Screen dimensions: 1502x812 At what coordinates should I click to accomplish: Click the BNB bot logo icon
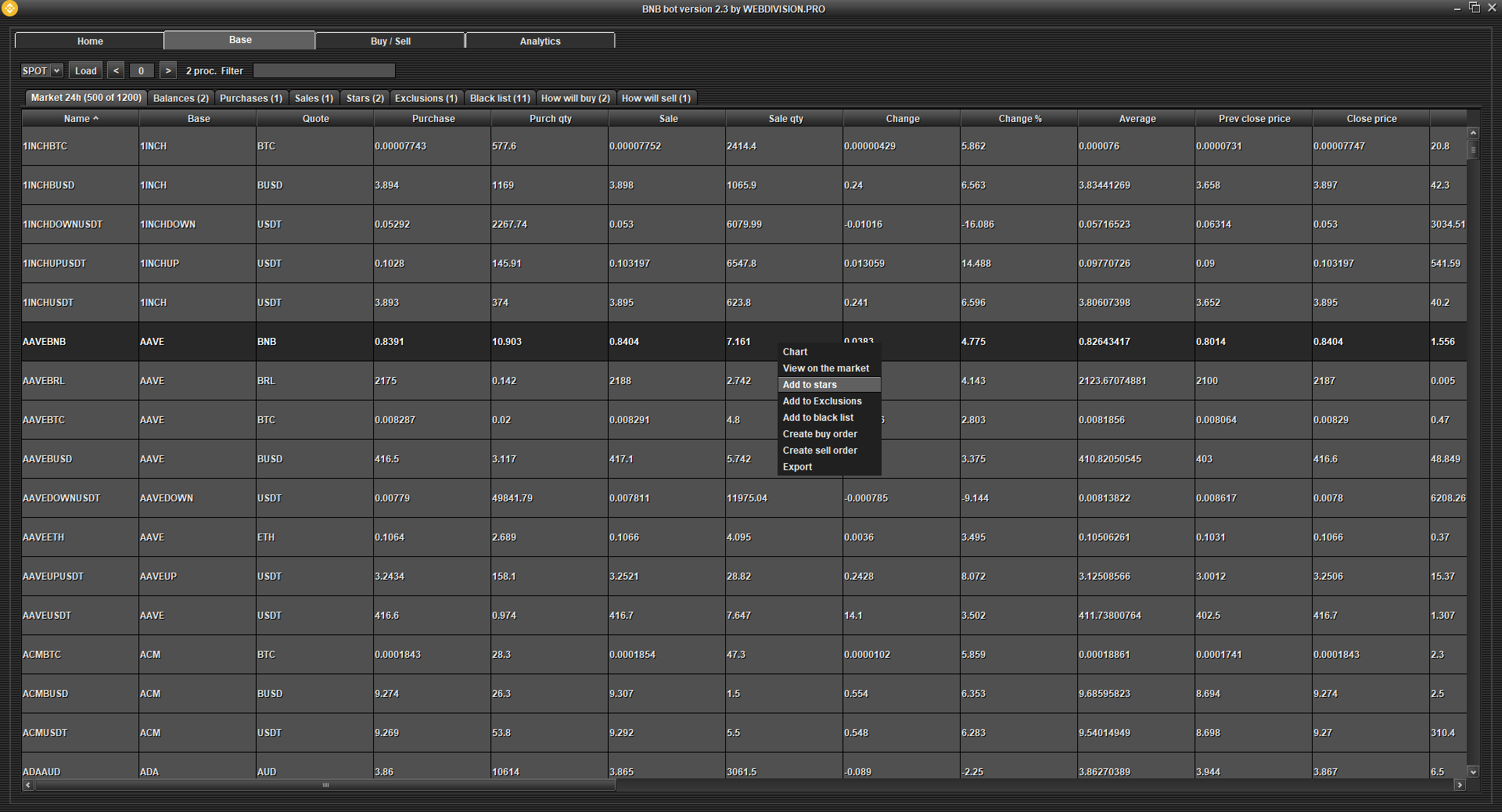[9, 9]
